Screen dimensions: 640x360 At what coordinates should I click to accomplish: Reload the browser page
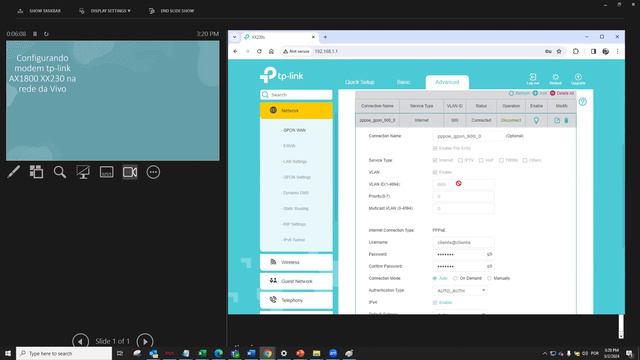259,51
